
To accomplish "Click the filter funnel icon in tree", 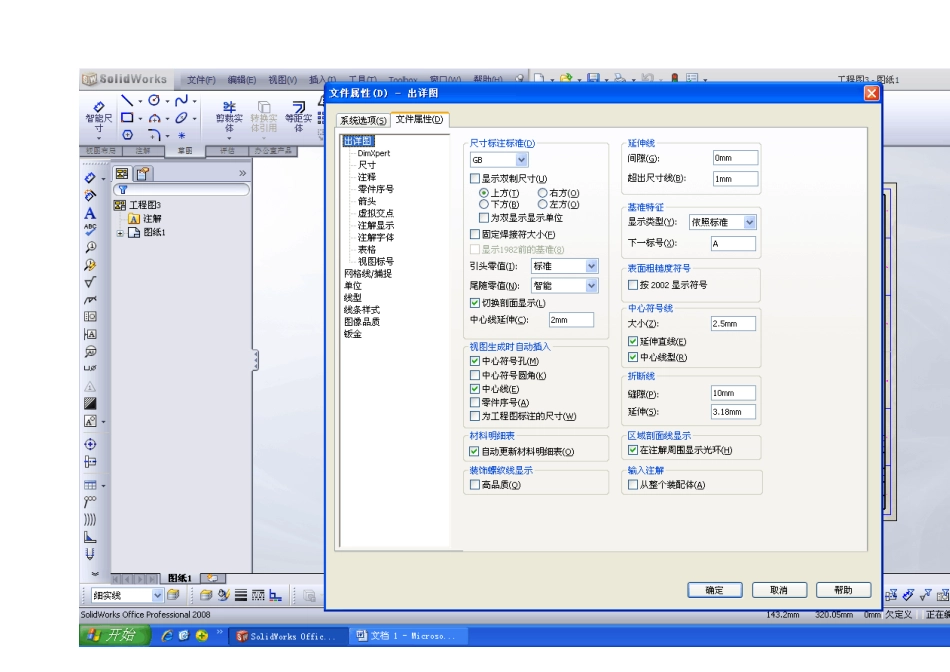I will click(x=123, y=190).
